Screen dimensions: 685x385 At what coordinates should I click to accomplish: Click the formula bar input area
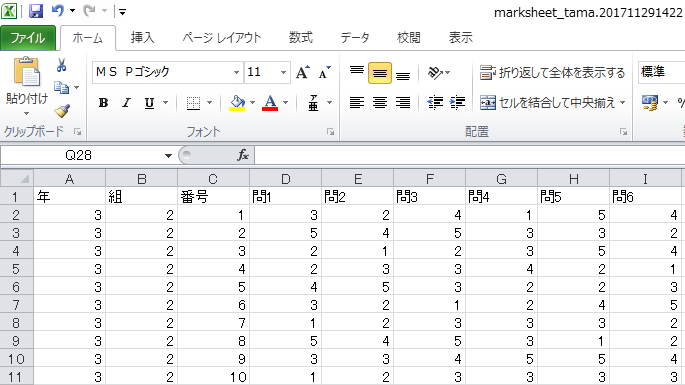pyautogui.click(x=470, y=156)
